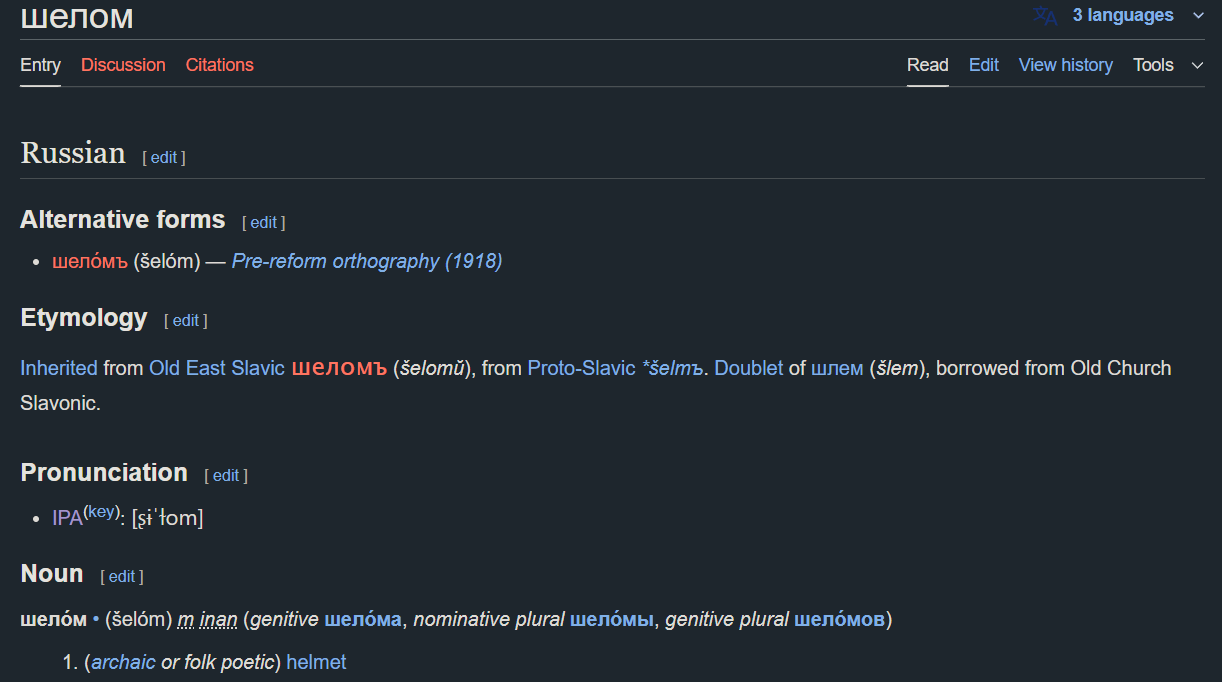Viewport: 1222px width, 682px height.
Task: Follow the Inherited glossary link
Action: [59, 368]
